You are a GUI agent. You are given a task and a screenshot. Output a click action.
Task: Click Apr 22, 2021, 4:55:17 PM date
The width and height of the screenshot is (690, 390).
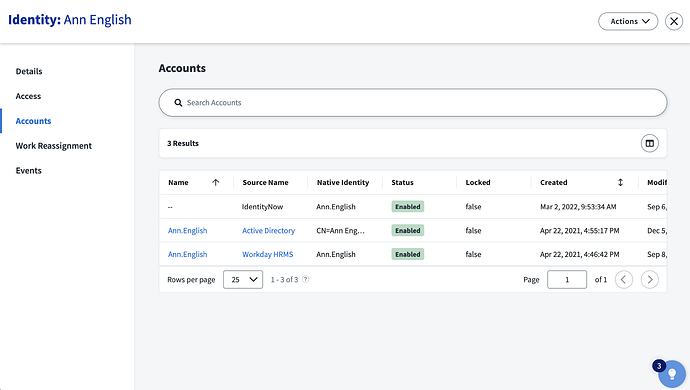click(x=580, y=231)
